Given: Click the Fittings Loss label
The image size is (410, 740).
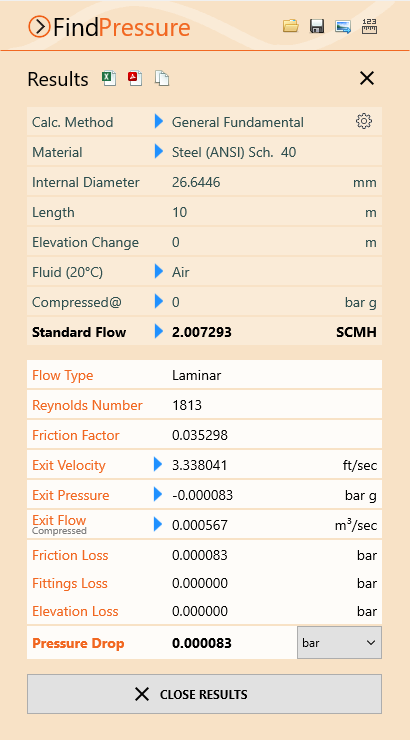Looking at the screenshot, I should click(x=70, y=583).
